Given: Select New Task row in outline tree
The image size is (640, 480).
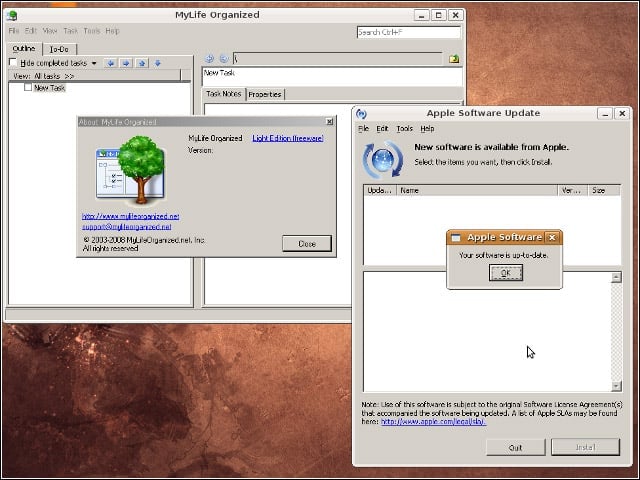Looking at the screenshot, I should [x=49, y=88].
